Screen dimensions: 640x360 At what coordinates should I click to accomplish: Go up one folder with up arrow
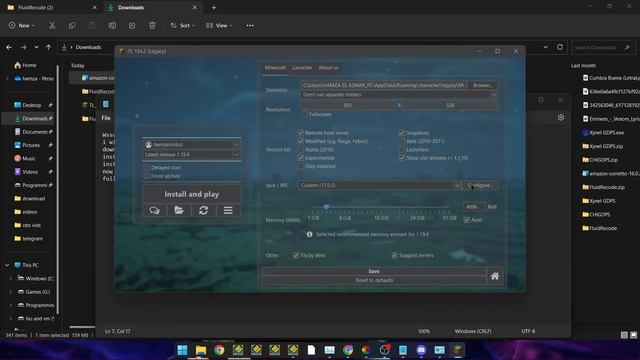coord(48,47)
